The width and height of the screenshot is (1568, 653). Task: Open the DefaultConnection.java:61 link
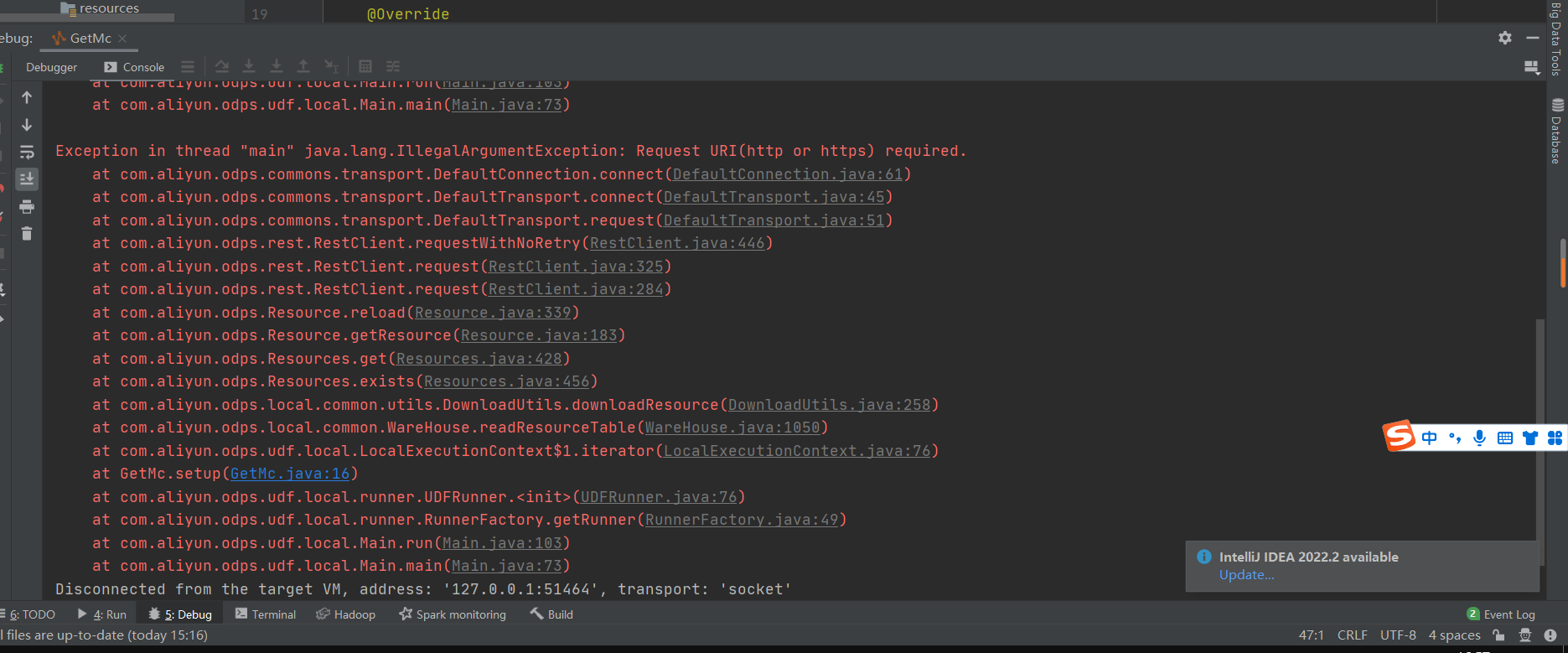pos(788,174)
